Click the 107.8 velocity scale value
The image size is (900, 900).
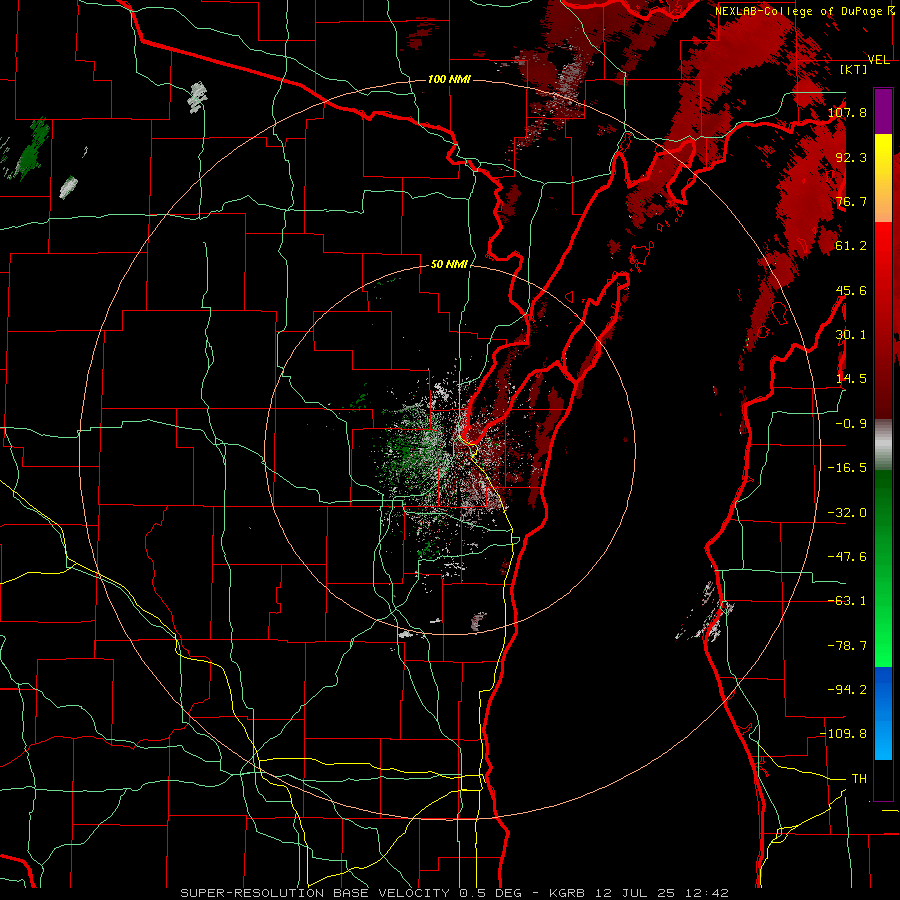(x=847, y=112)
